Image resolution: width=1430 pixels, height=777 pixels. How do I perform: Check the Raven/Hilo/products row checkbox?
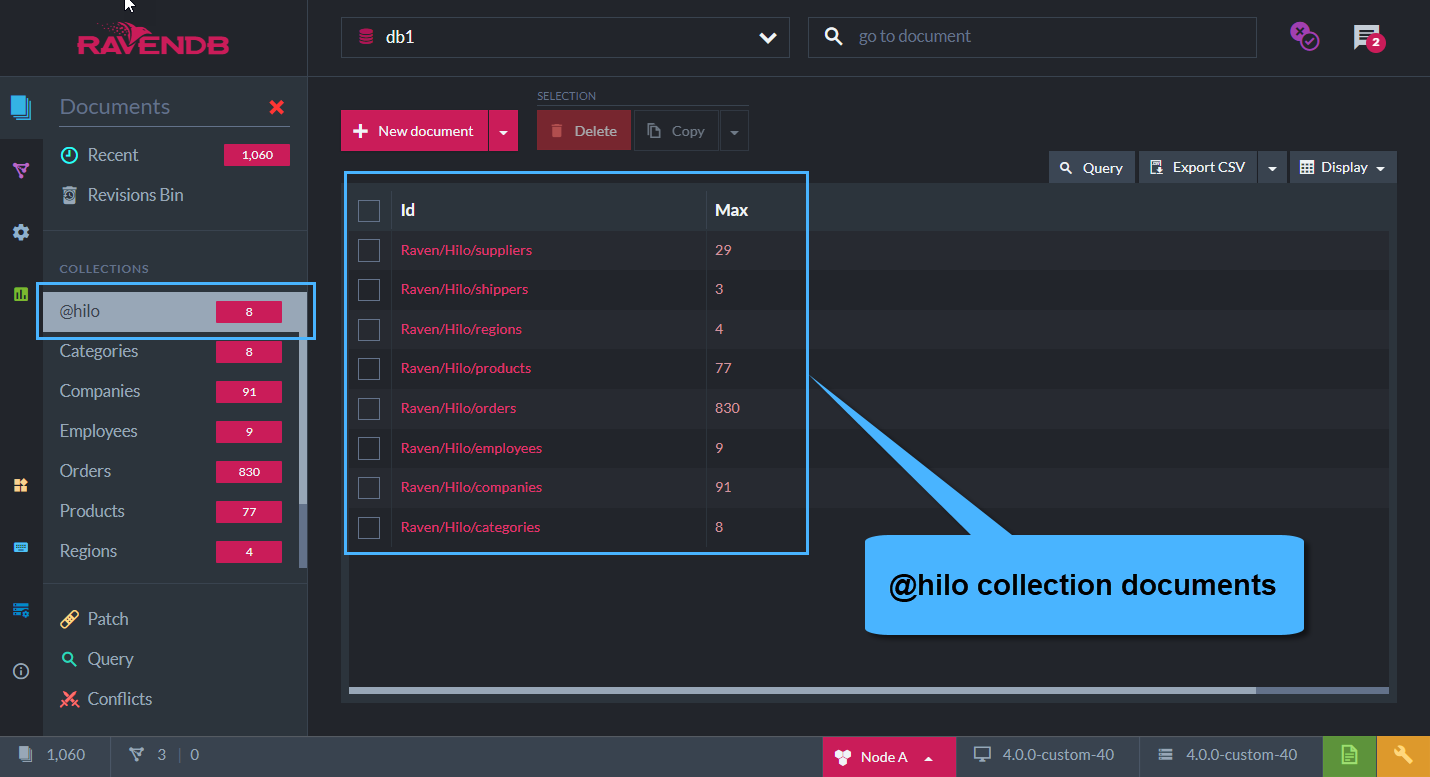pos(369,369)
